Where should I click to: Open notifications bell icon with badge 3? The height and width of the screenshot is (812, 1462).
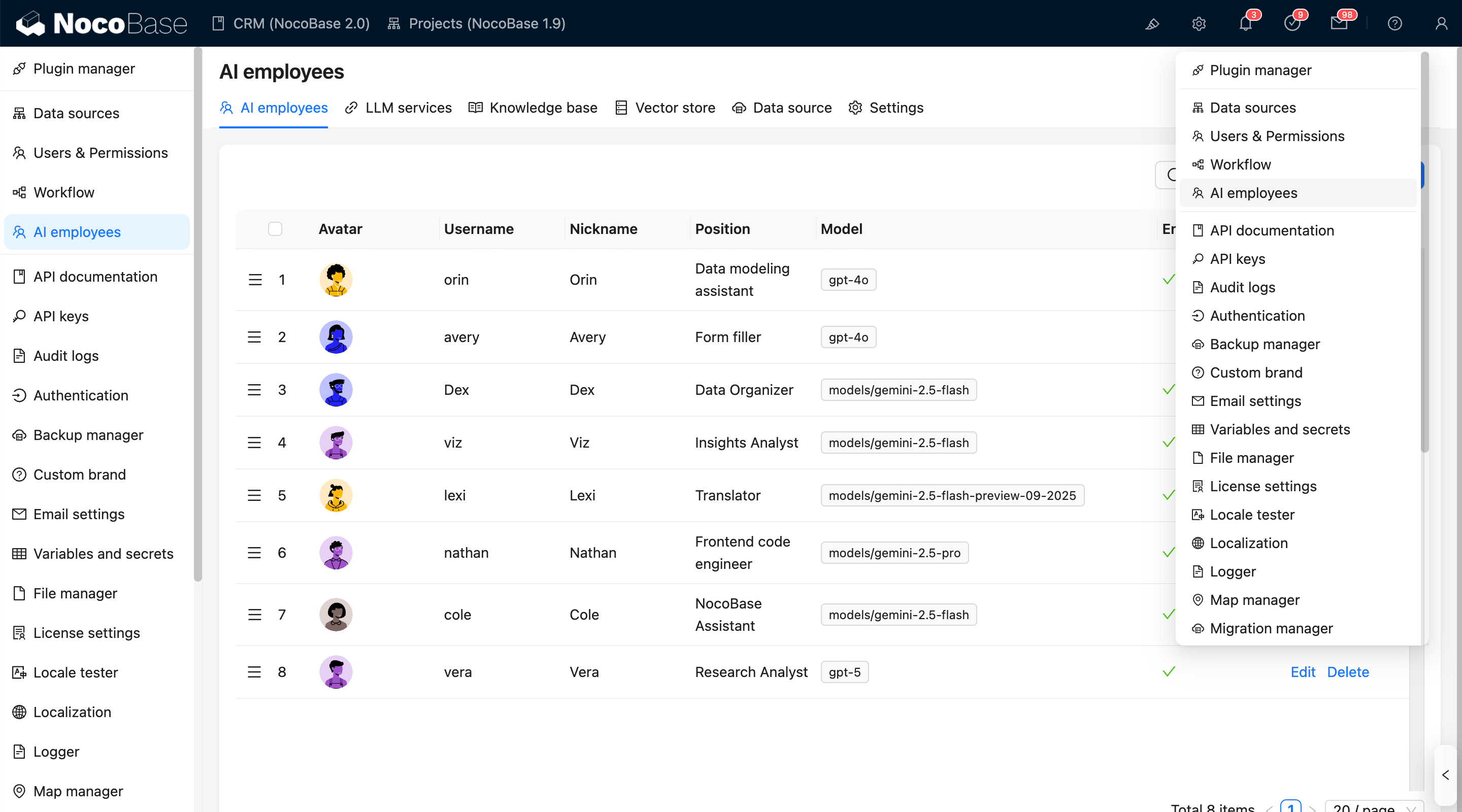pyautogui.click(x=1245, y=24)
